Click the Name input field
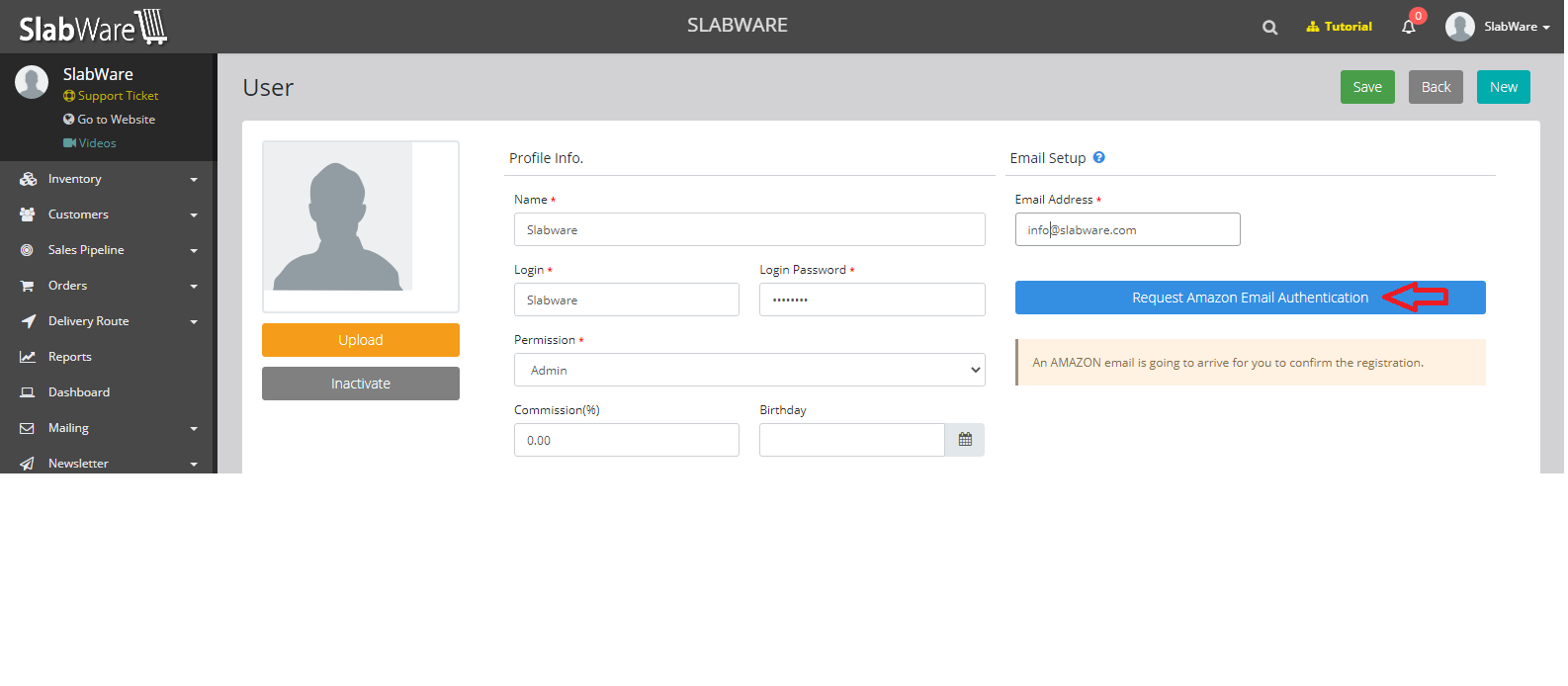Viewport: 1568px width, 686px height. pos(749,229)
